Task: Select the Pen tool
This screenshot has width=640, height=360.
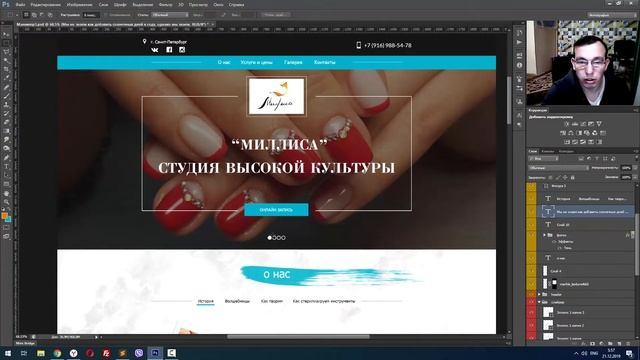Action: tap(6, 158)
